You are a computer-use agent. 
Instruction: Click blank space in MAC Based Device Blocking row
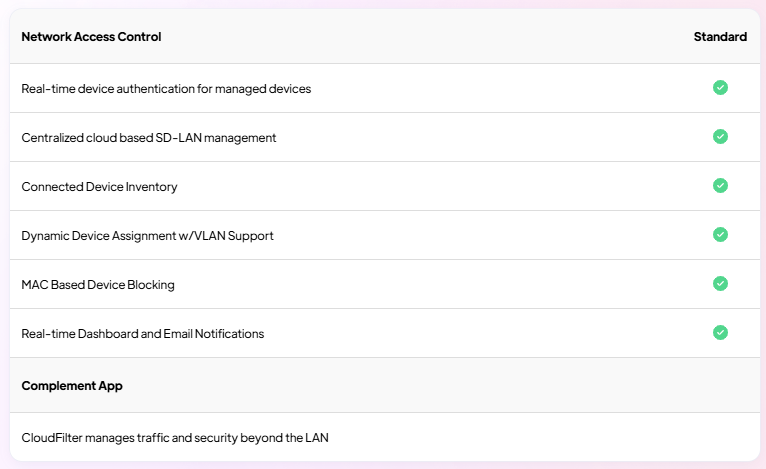pos(440,284)
